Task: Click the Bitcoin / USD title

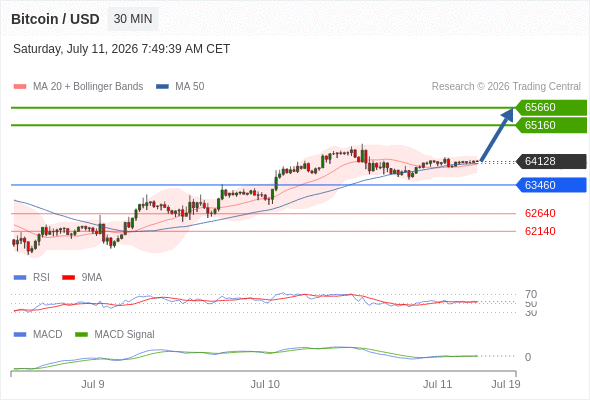Action: [55, 19]
